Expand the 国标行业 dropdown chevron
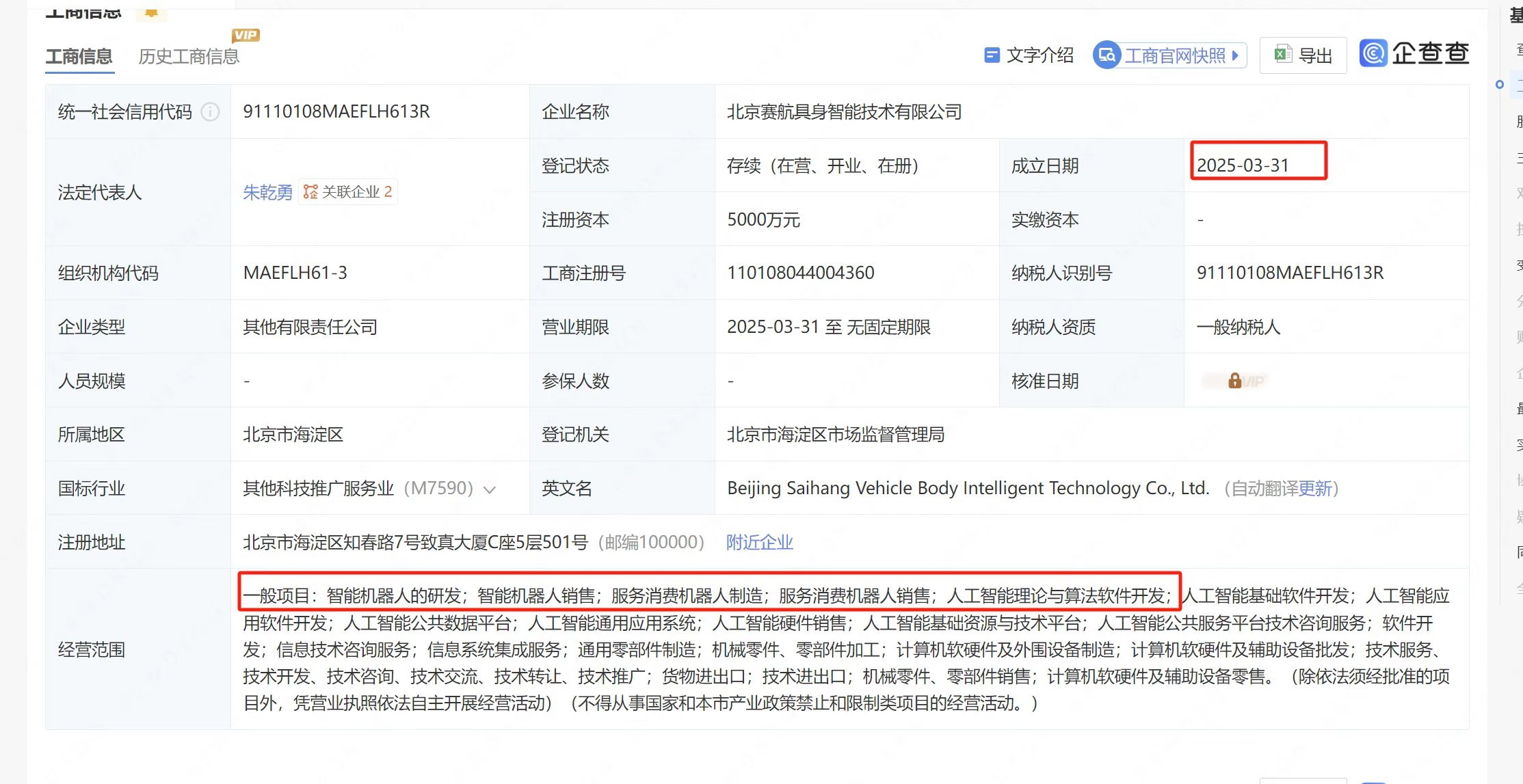The image size is (1523, 784). click(x=489, y=489)
